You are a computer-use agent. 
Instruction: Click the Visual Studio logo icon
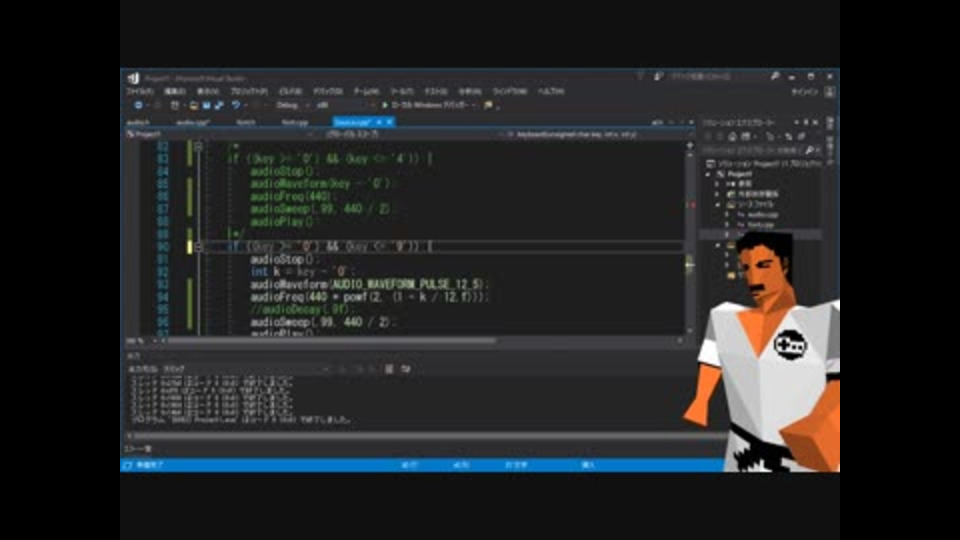[x=133, y=78]
